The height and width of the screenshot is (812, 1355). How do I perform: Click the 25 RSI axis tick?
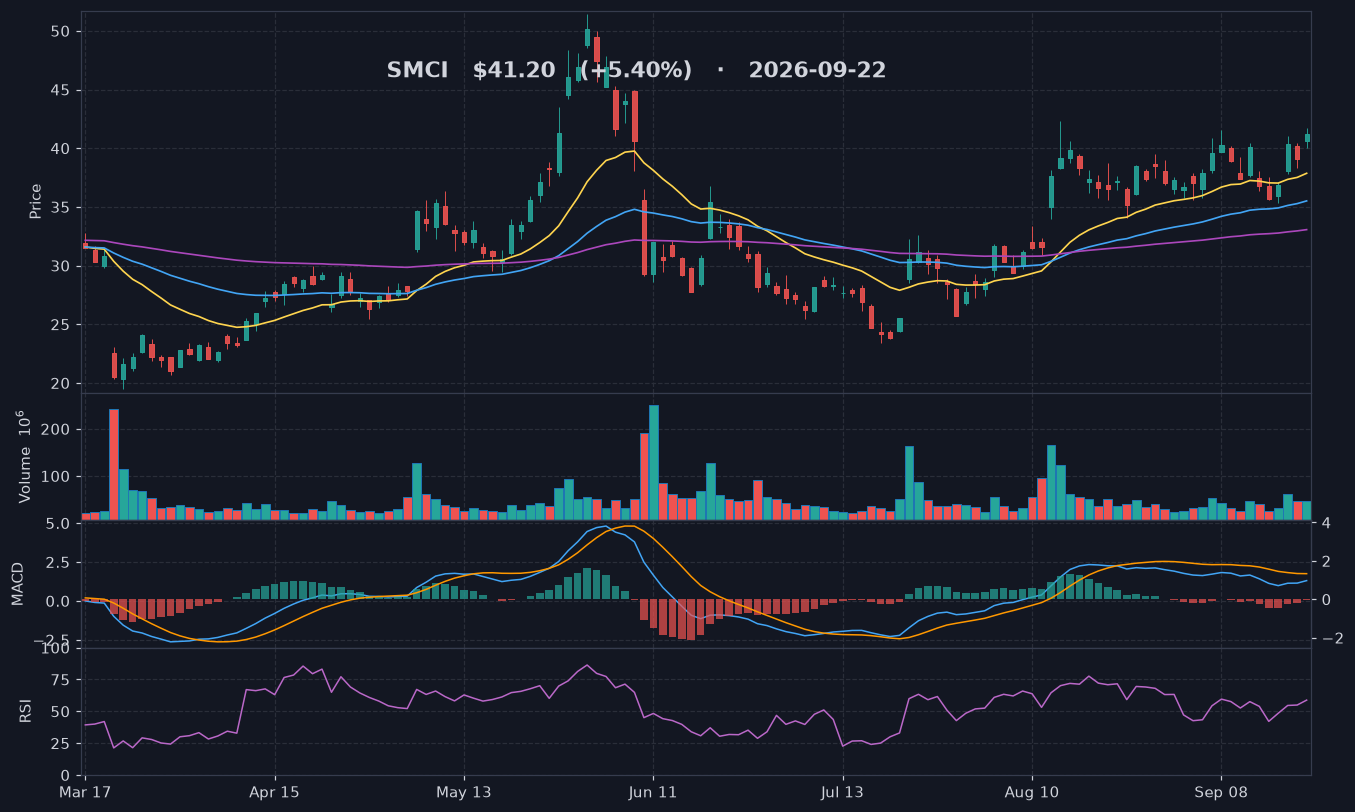tap(60, 745)
